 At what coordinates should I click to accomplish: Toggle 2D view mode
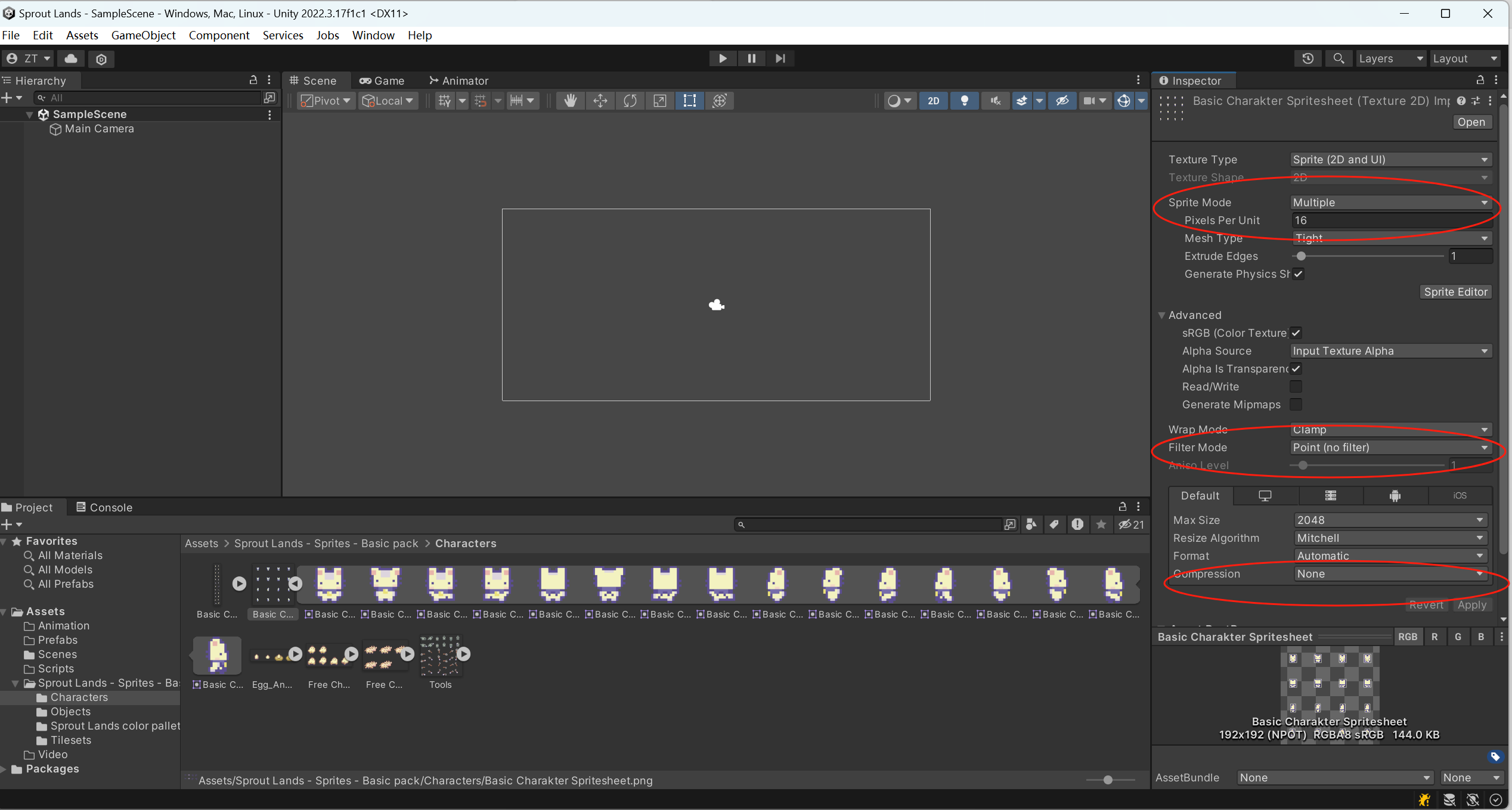[933, 101]
